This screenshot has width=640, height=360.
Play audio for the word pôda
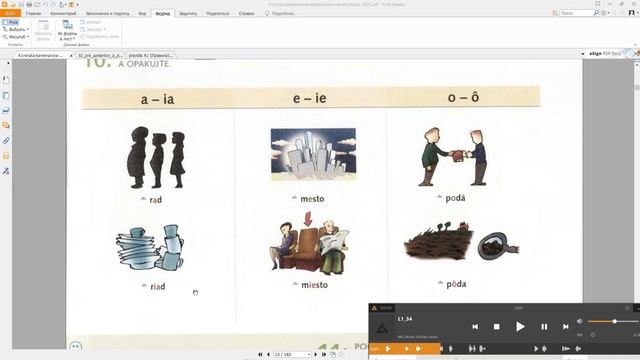click(x=440, y=282)
